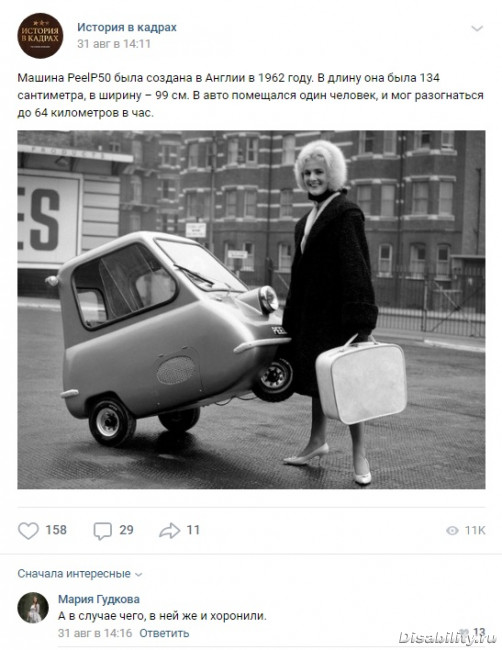Open comments via the speech bubble icon
Image resolution: width=502 pixels, height=650 pixels.
pos(102,531)
